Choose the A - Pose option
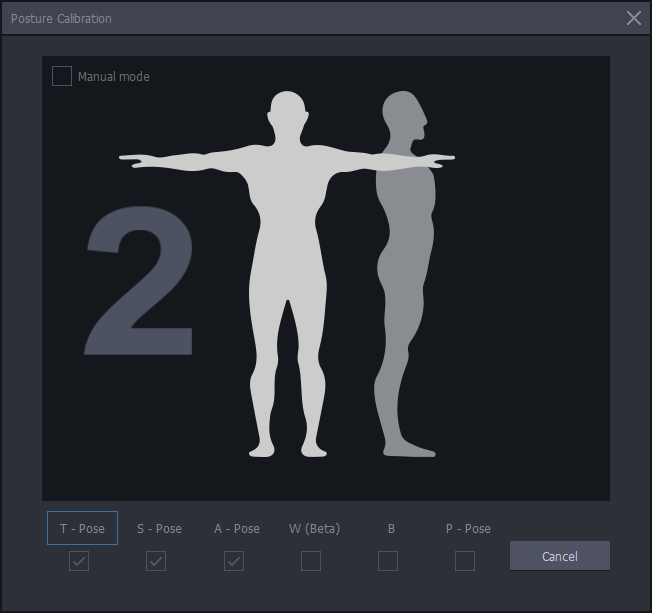This screenshot has height=613, width=652. pos(237,528)
